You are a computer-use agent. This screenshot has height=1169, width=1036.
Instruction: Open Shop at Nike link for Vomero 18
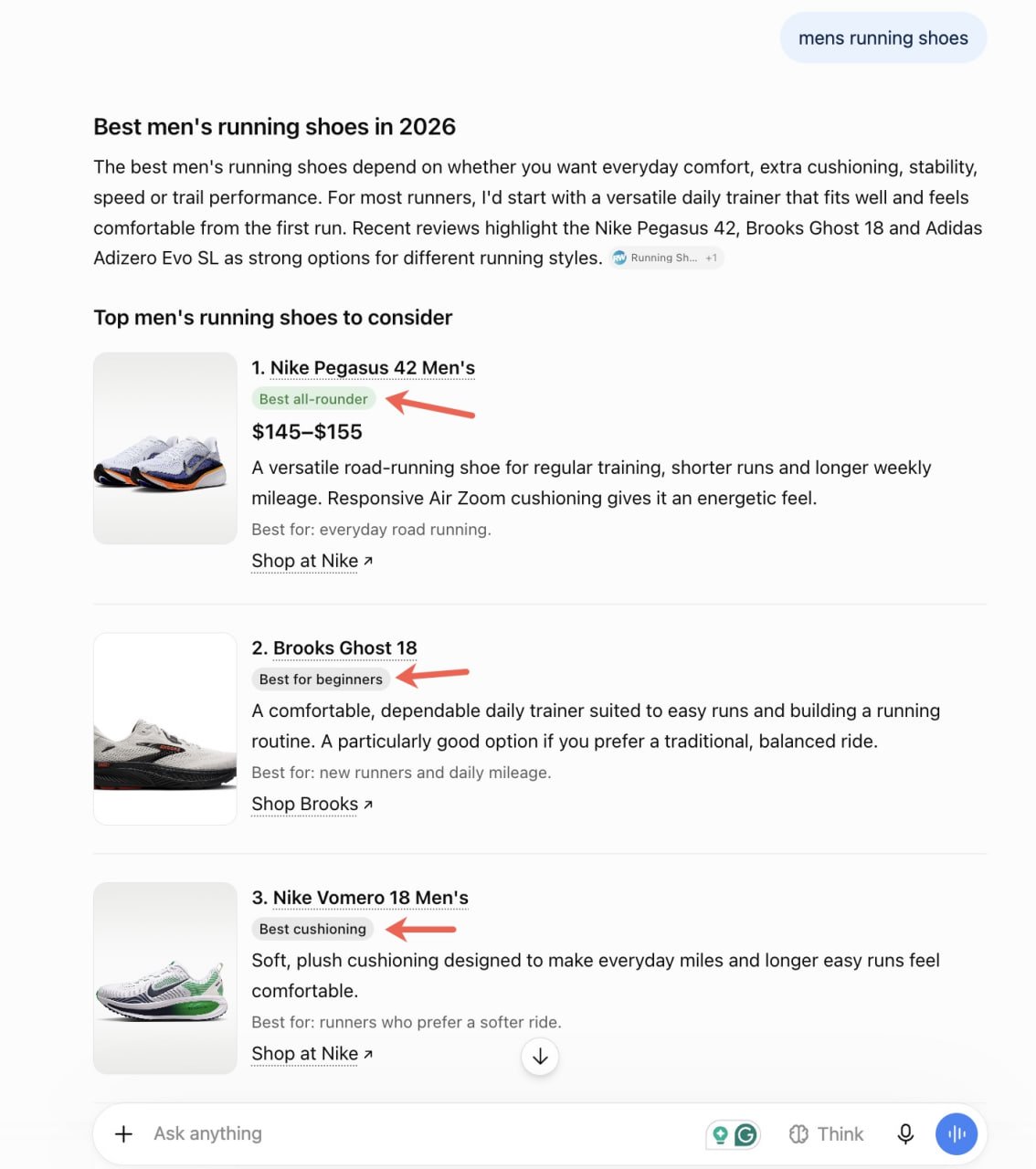312,1053
